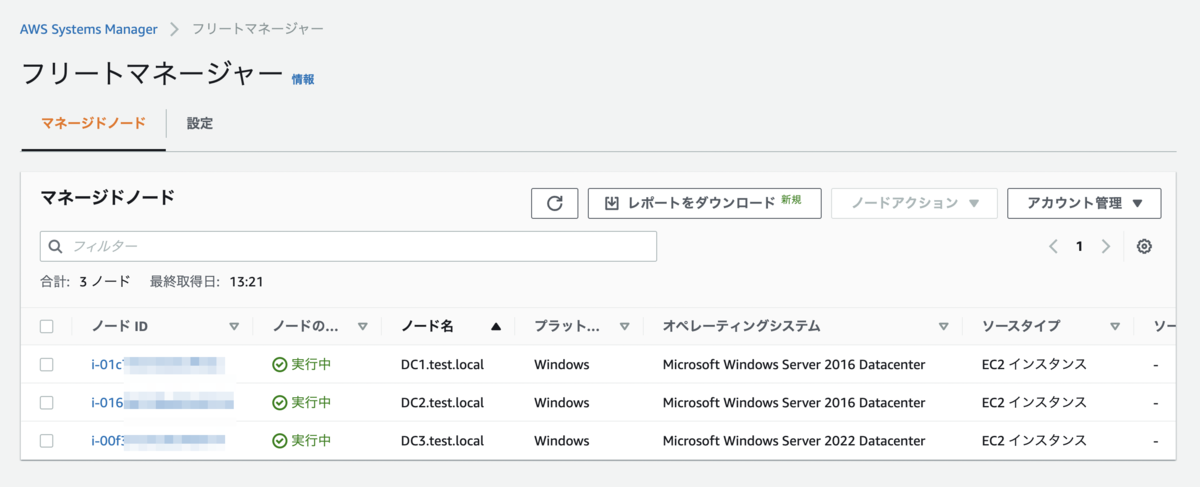This screenshot has height=487, width=1200.
Task: Click the 情報 link beside the title
Action: [303, 79]
